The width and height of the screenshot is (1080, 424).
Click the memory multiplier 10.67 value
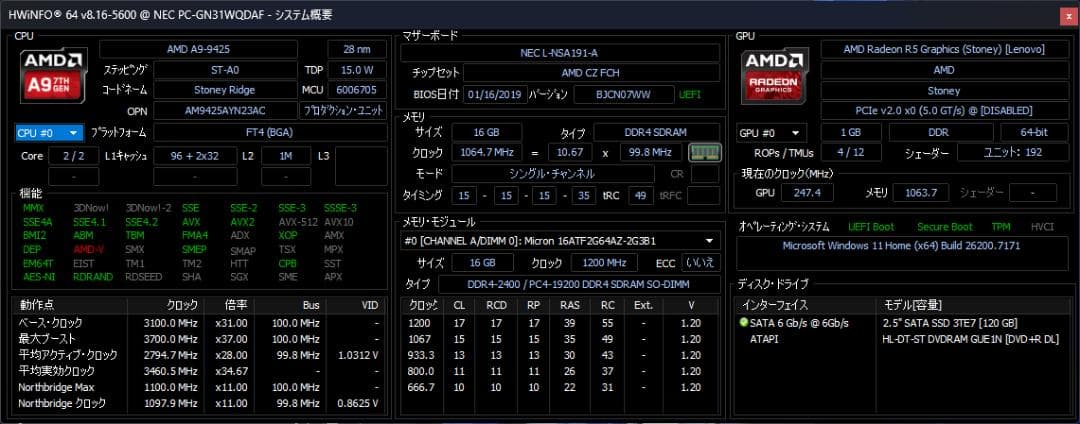click(570, 152)
